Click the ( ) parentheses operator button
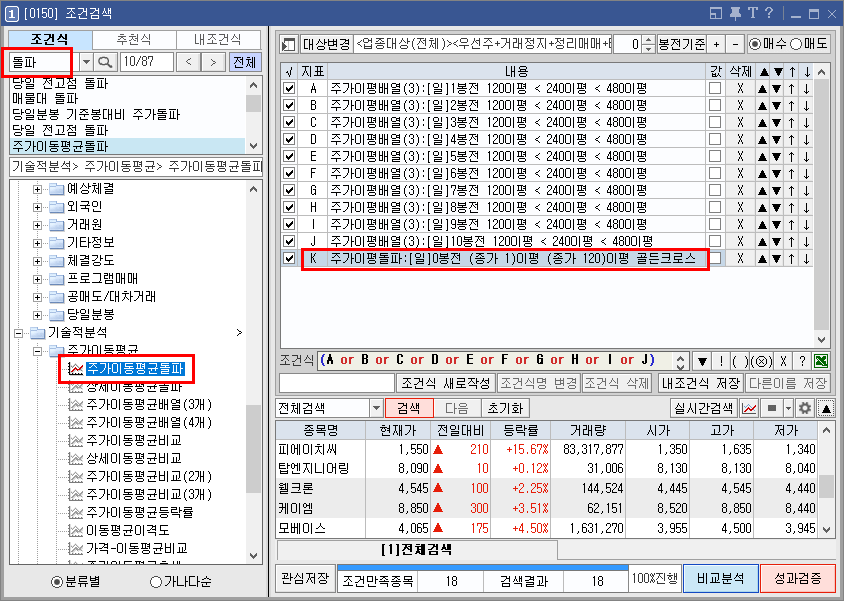The width and height of the screenshot is (844, 601). [741, 360]
